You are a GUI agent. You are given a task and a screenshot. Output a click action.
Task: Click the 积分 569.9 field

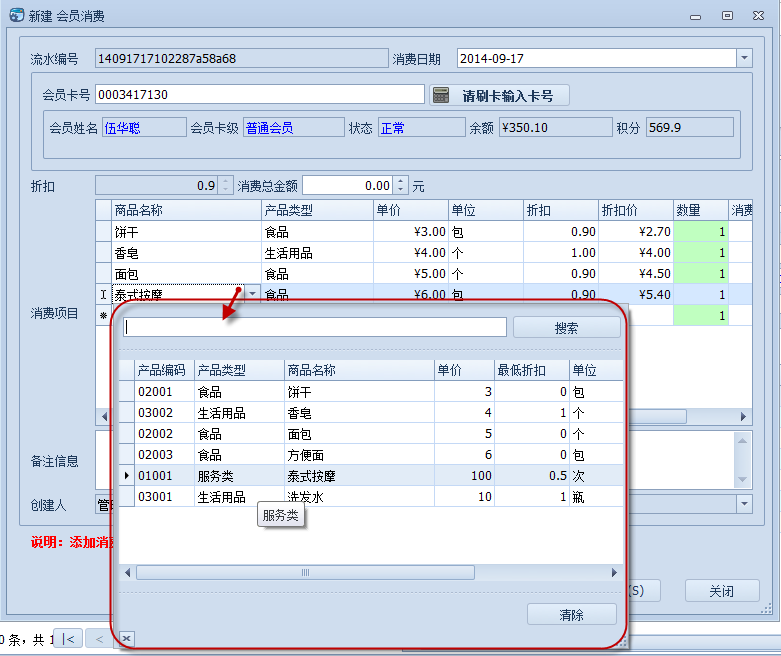pyautogui.click(x=689, y=128)
